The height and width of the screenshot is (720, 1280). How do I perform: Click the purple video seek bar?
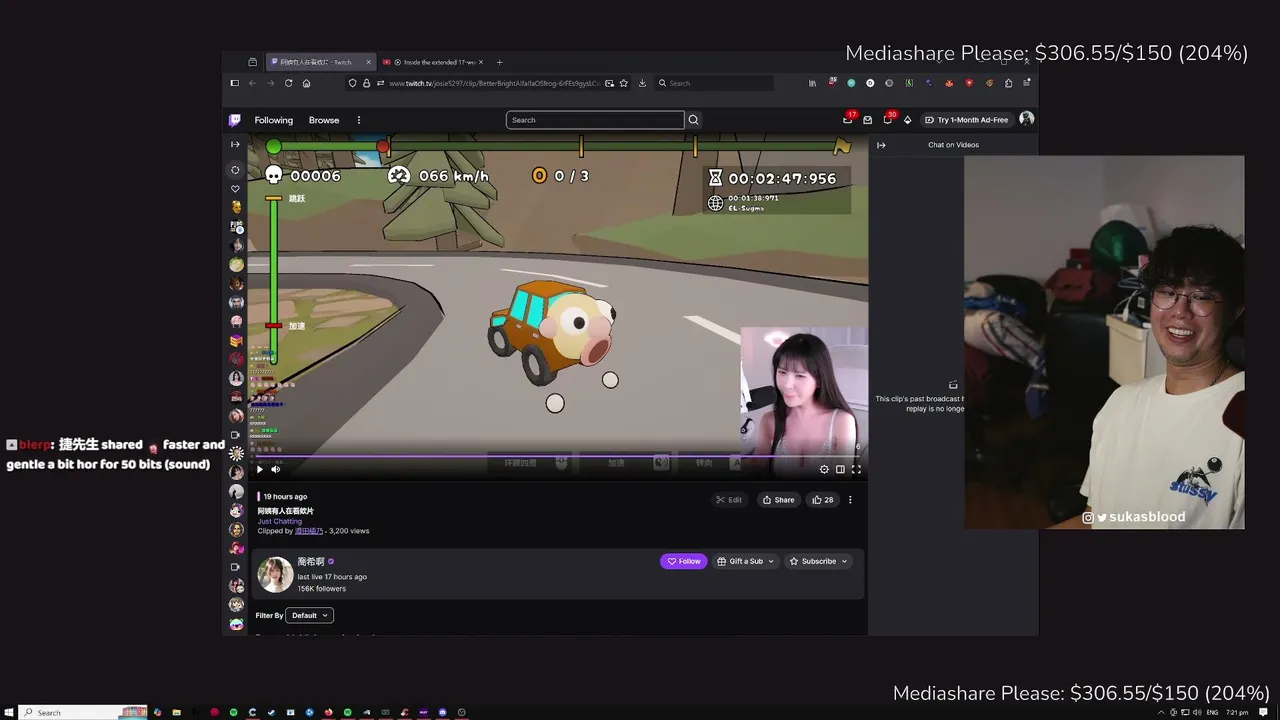pos(558,456)
